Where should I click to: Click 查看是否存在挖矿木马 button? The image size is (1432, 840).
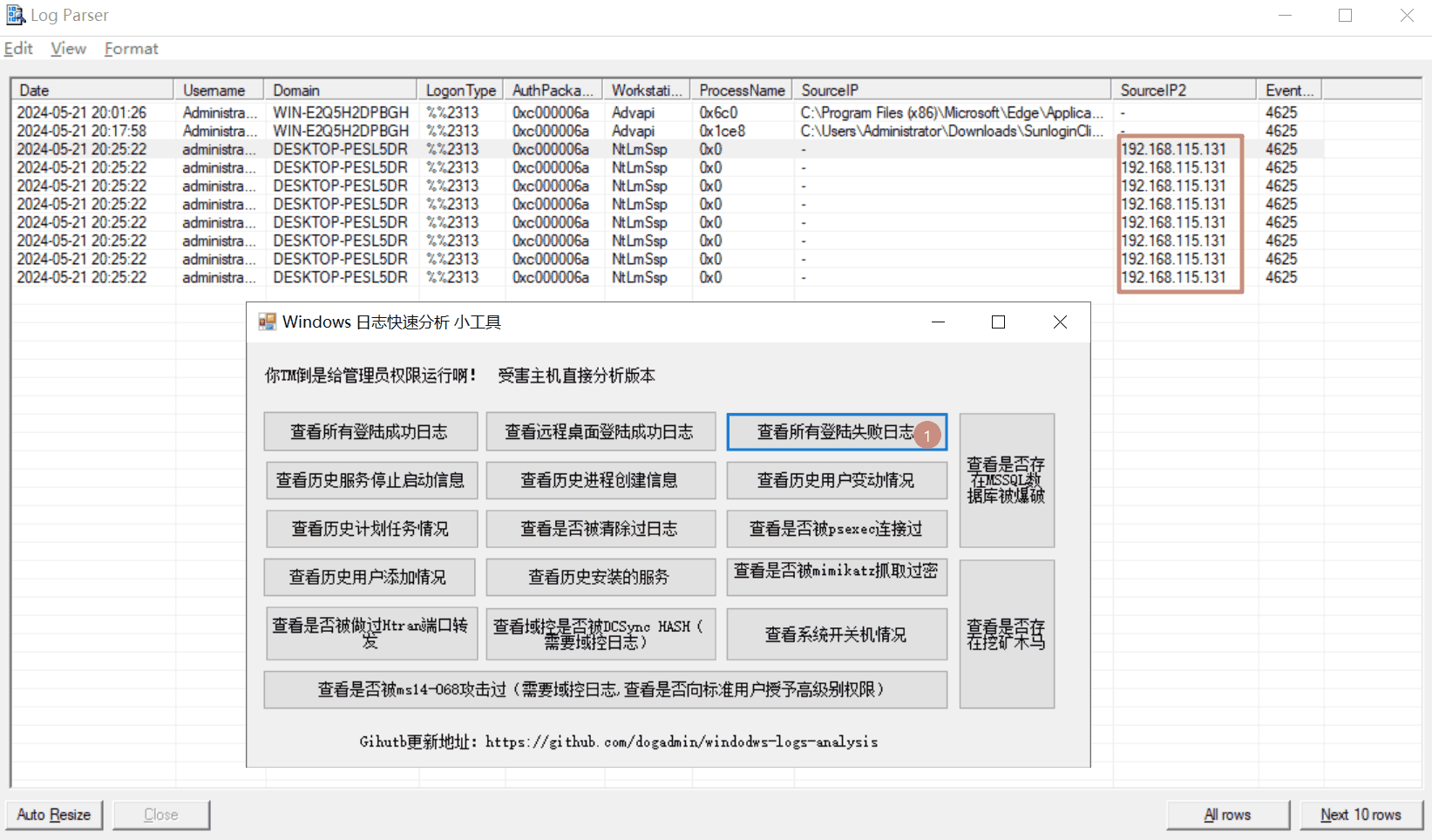pos(1006,633)
